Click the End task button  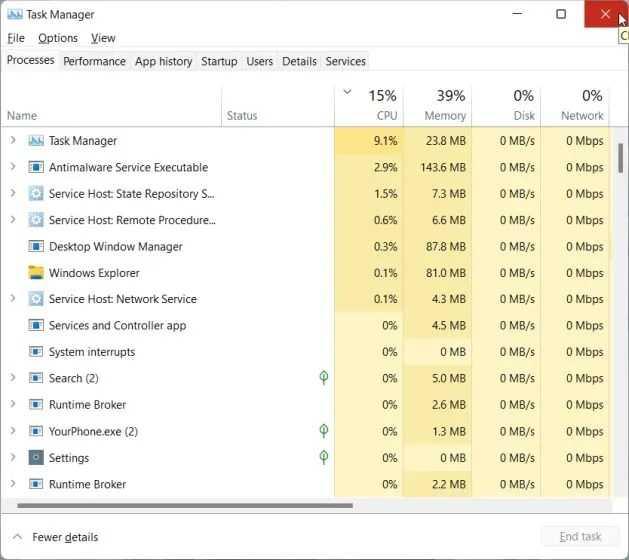(x=580, y=536)
